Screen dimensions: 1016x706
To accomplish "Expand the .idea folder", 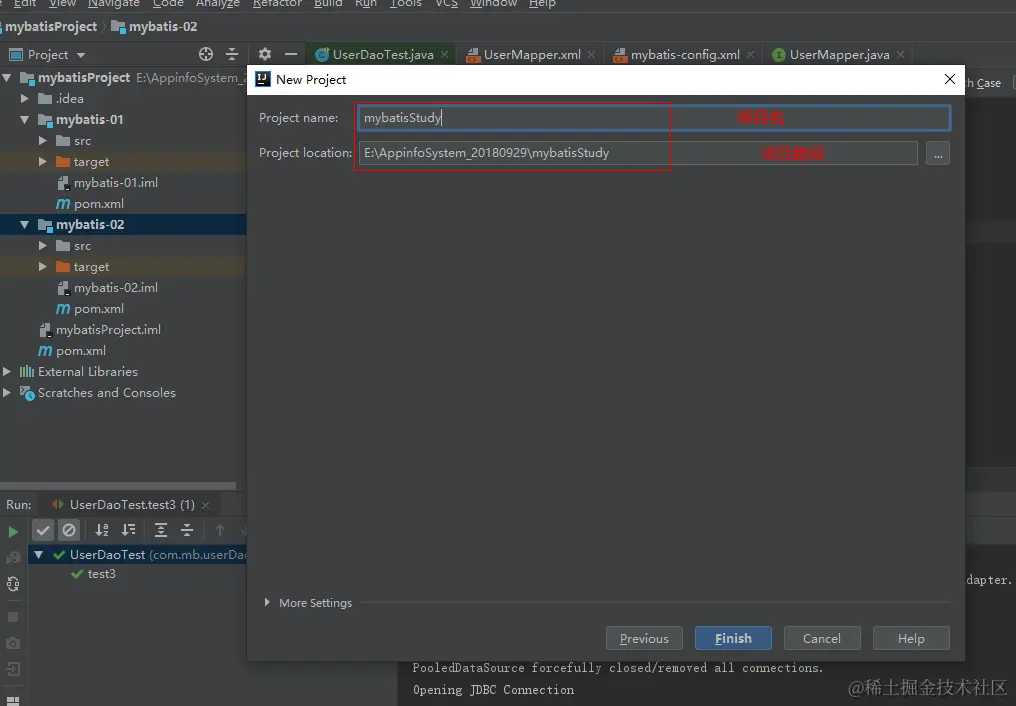I will pyautogui.click(x=25, y=98).
